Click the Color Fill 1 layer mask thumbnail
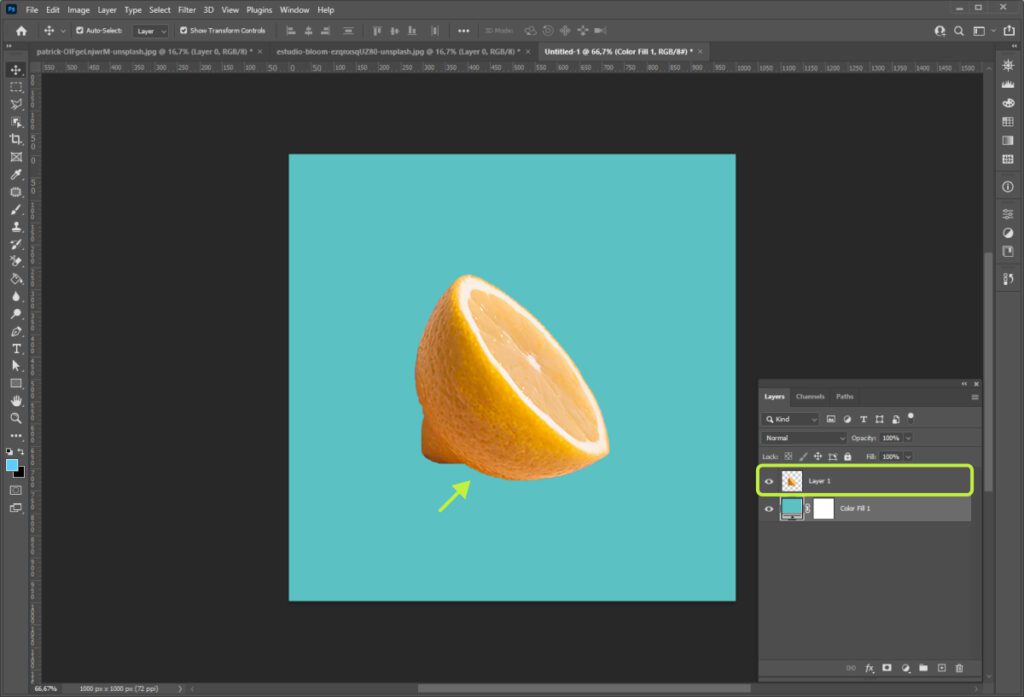This screenshot has width=1024, height=697. 824,508
